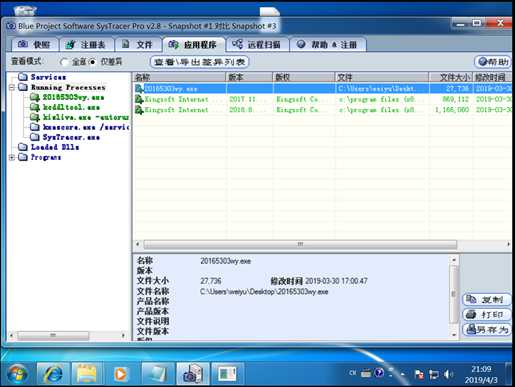Click the Loaded Dlls folder icon
Image resolution: width=515 pixels, height=387 pixels.
pyautogui.click(x=23, y=147)
